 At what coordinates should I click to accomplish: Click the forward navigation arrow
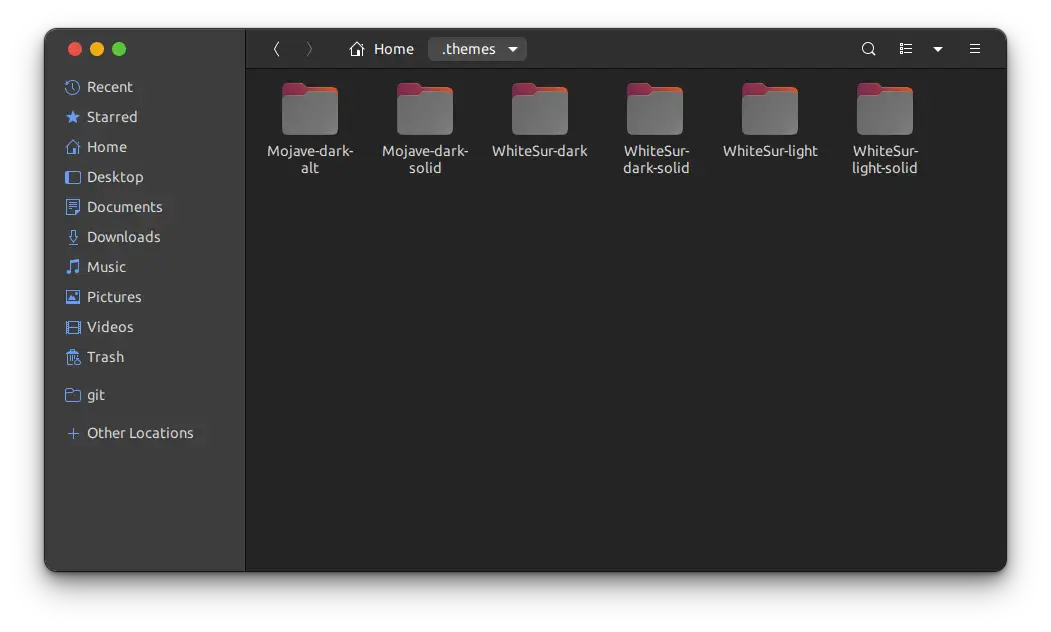coord(309,49)
